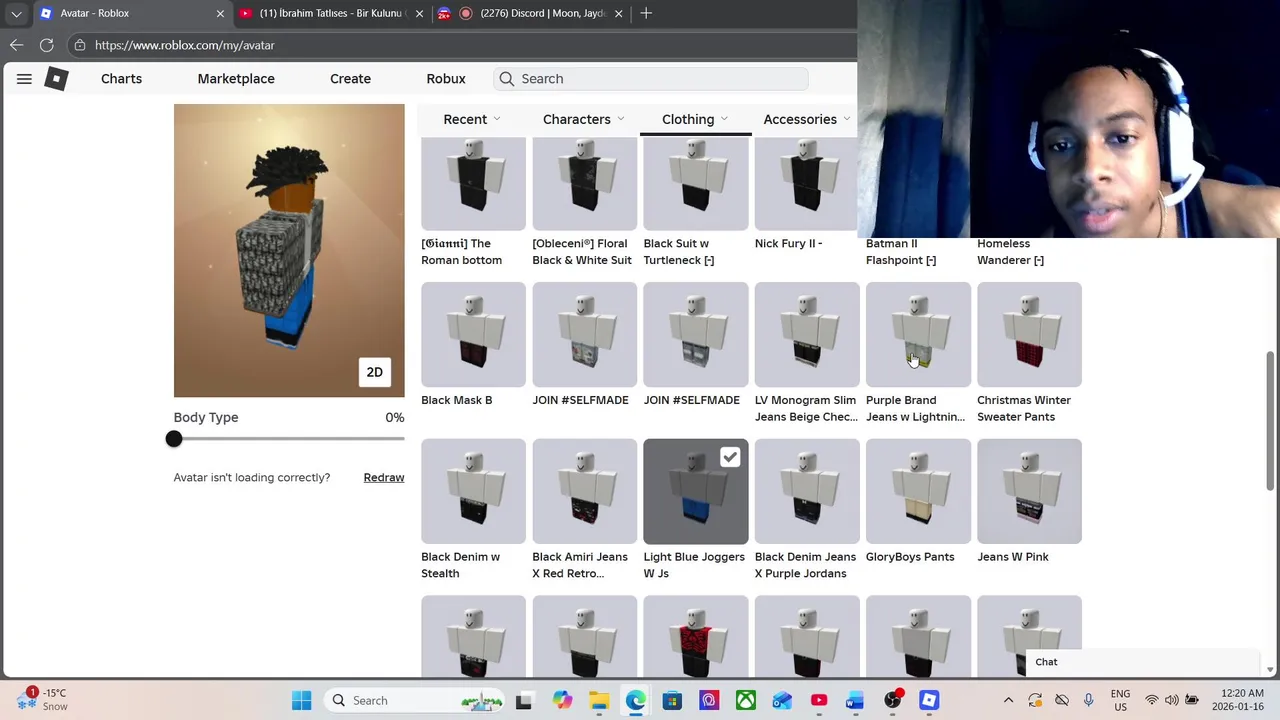This screenshot has width=1280, height=720.
Task: Open the YouTube taskbar icon
Action: [819, 701]
